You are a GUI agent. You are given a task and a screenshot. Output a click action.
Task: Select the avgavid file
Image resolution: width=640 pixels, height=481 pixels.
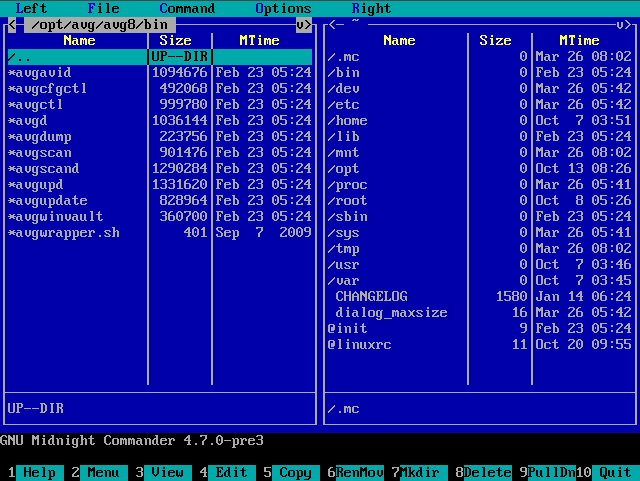[160, 73]
